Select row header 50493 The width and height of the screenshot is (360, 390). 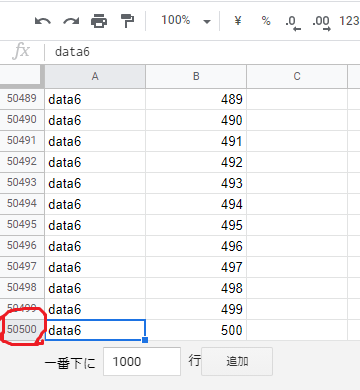coord(22,183)
